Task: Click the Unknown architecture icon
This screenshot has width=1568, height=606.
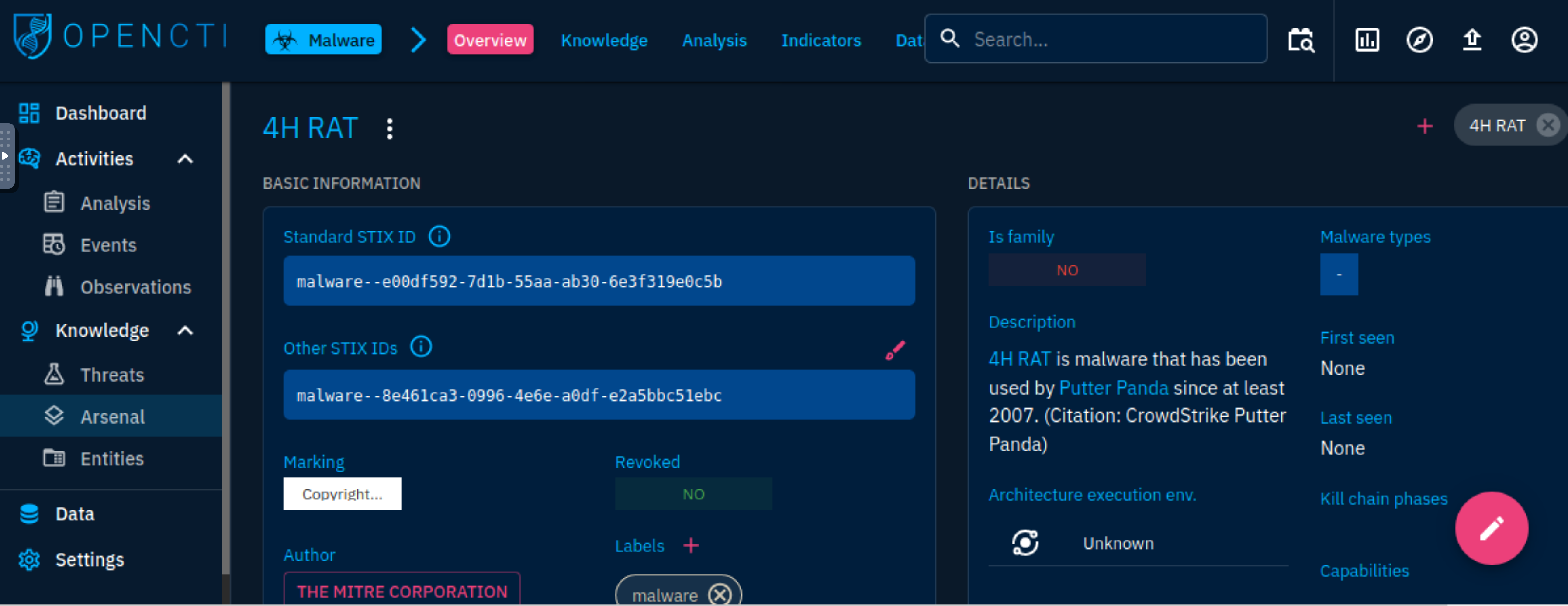Action: click(x=1025, y=543)
